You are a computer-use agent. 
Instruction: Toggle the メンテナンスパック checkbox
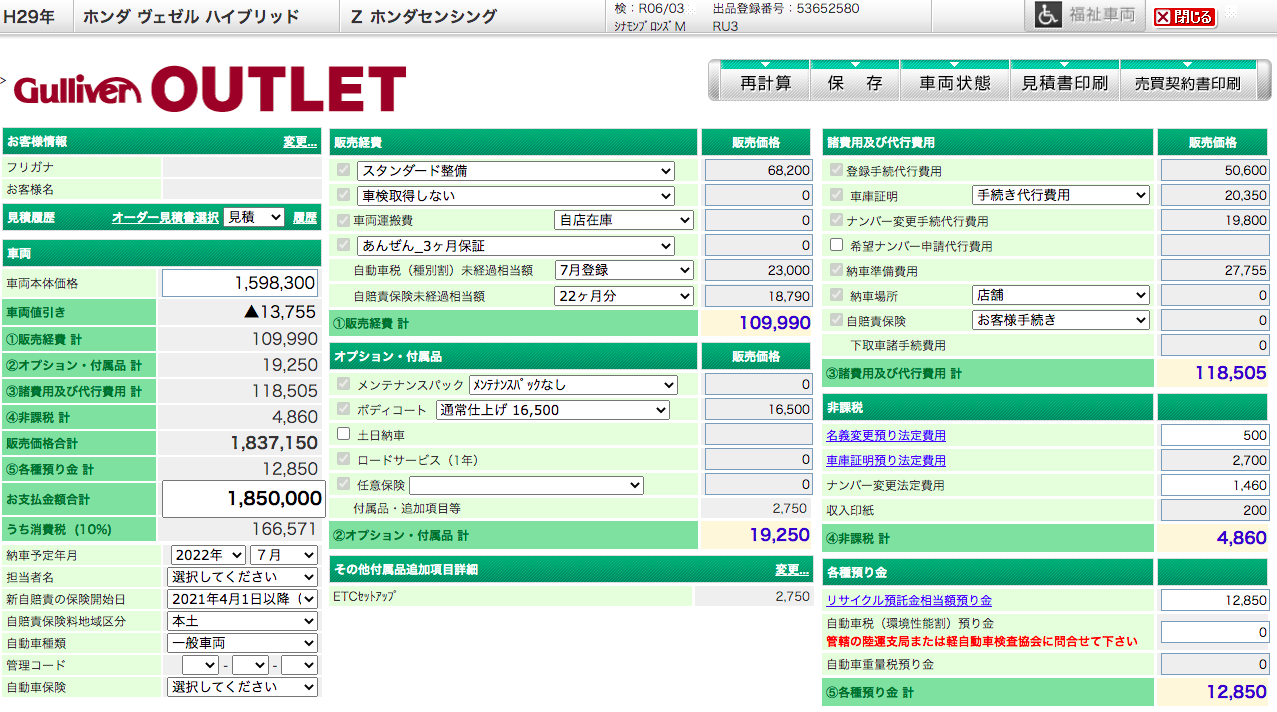344,384
